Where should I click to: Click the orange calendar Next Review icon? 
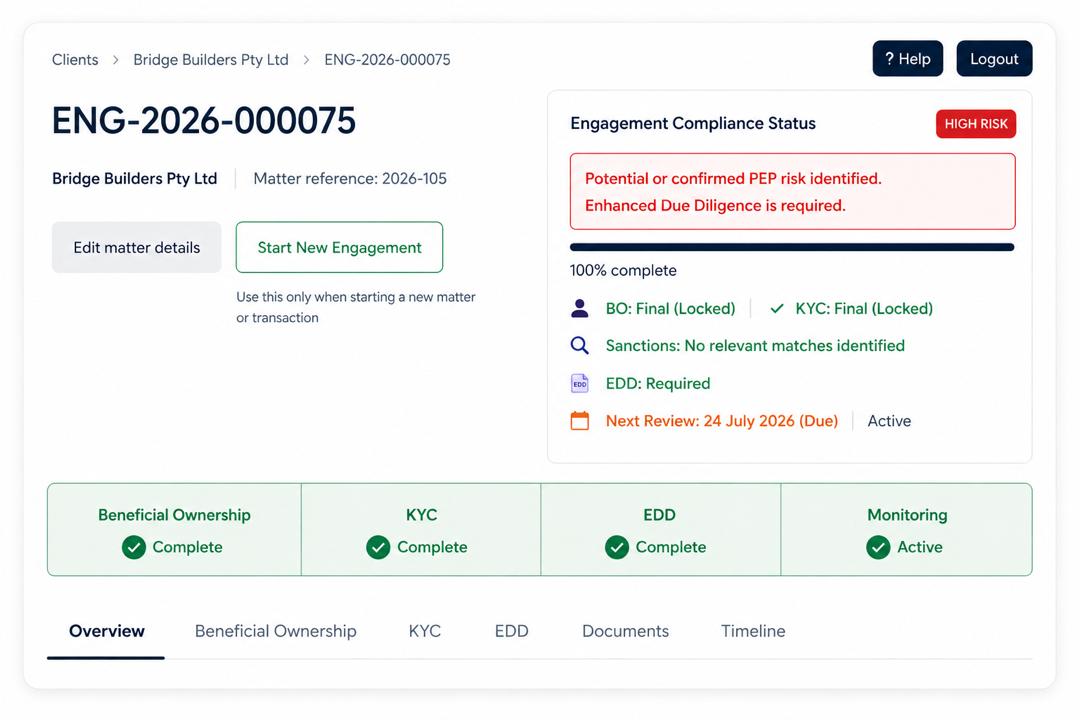point(580,420)
